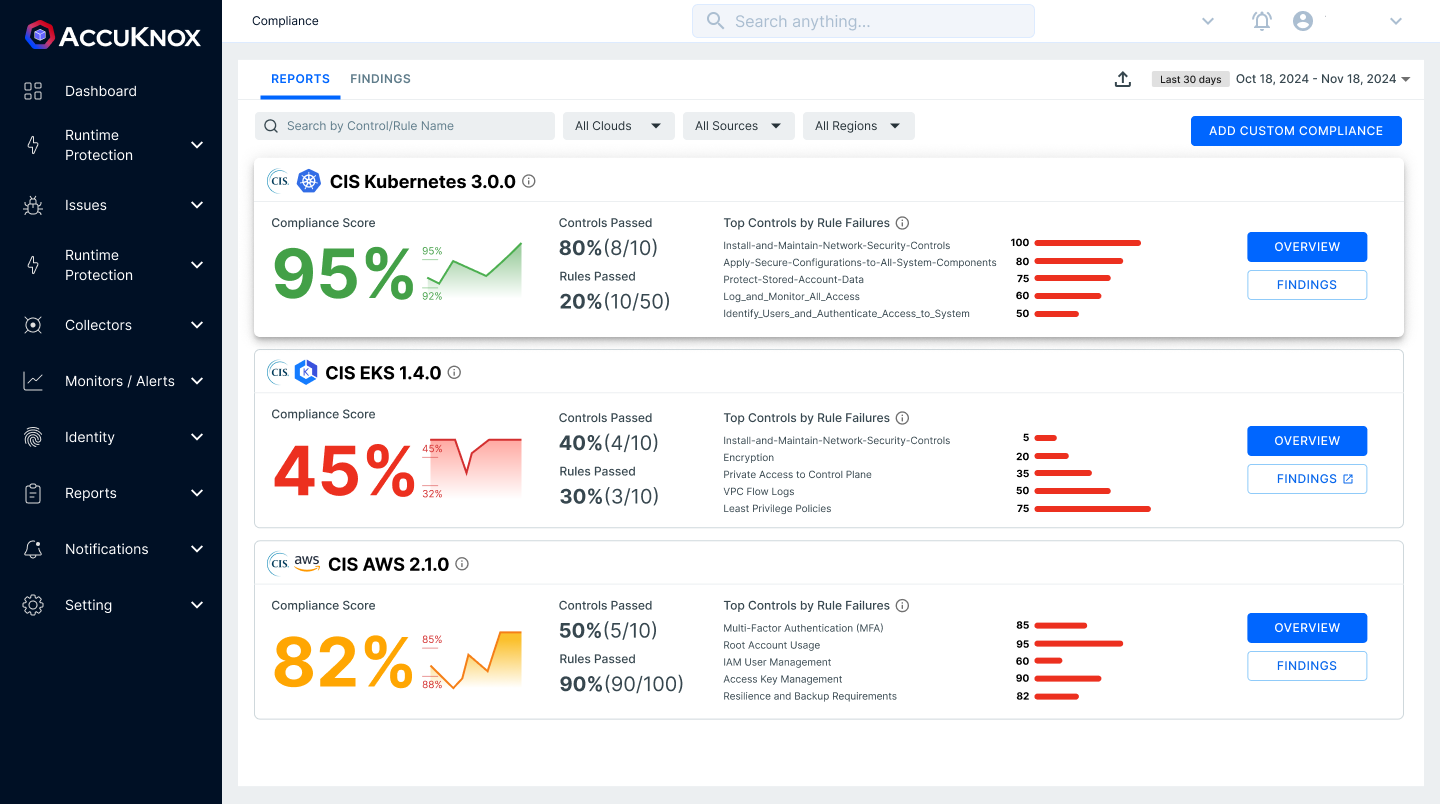Focus Search by Control/Rule Name field

pyautogui.click(x=405, y=126)
